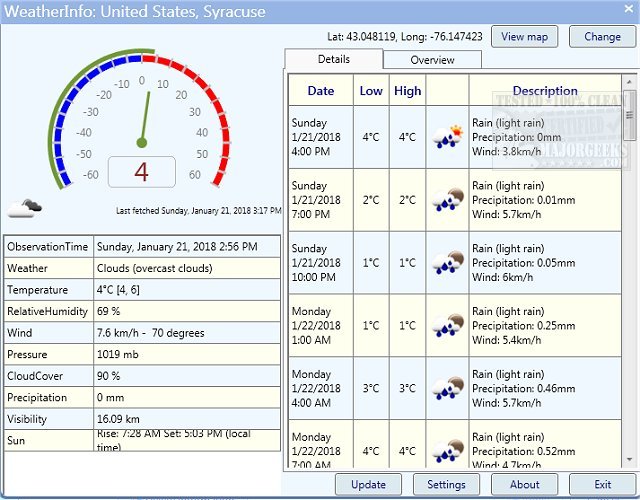This screenshot has height=500, width=640.
Task: Click the description with 'Precipitation: 0.05mm'
Action: (x=545, y=263)
